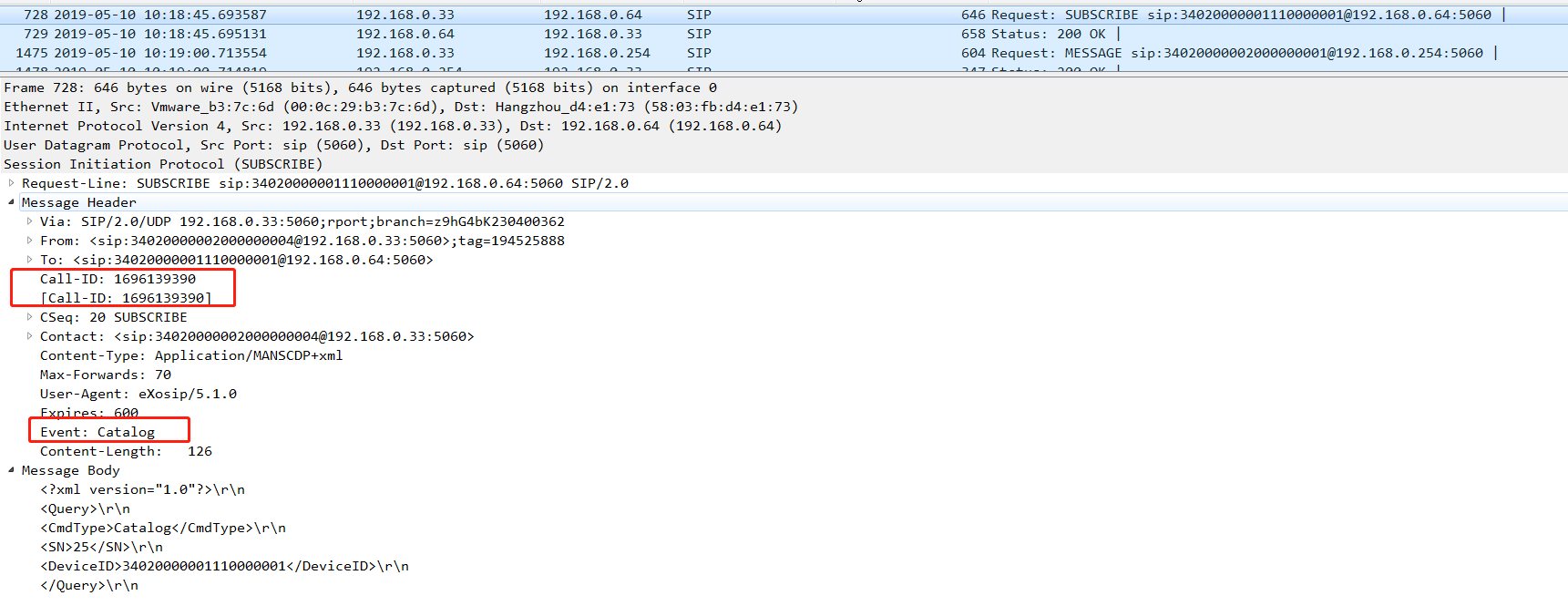Select the <?xml version="1.0"?> body line
This screenshot has height=606, width=1568.
pyautogui.click(x=142, y=489)
